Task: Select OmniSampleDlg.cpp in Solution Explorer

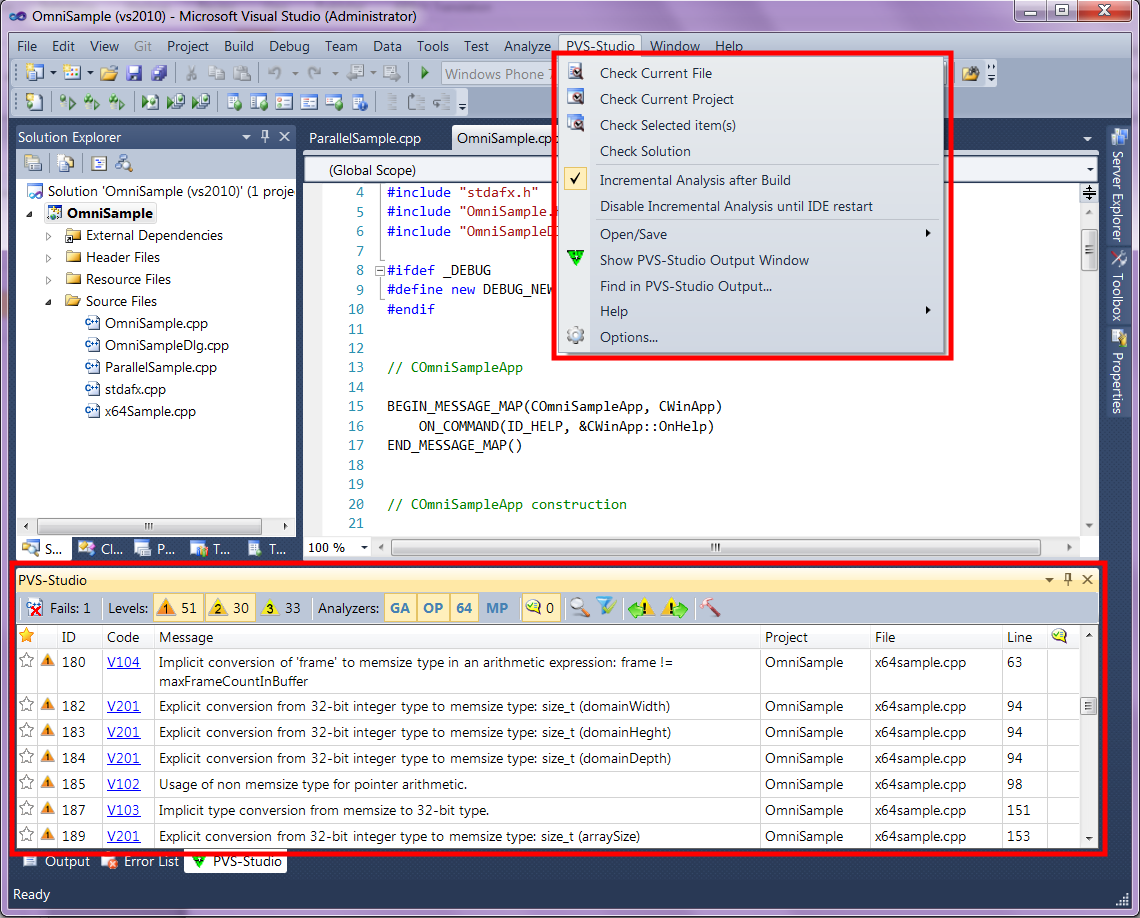Action: [x=157, y=345]
